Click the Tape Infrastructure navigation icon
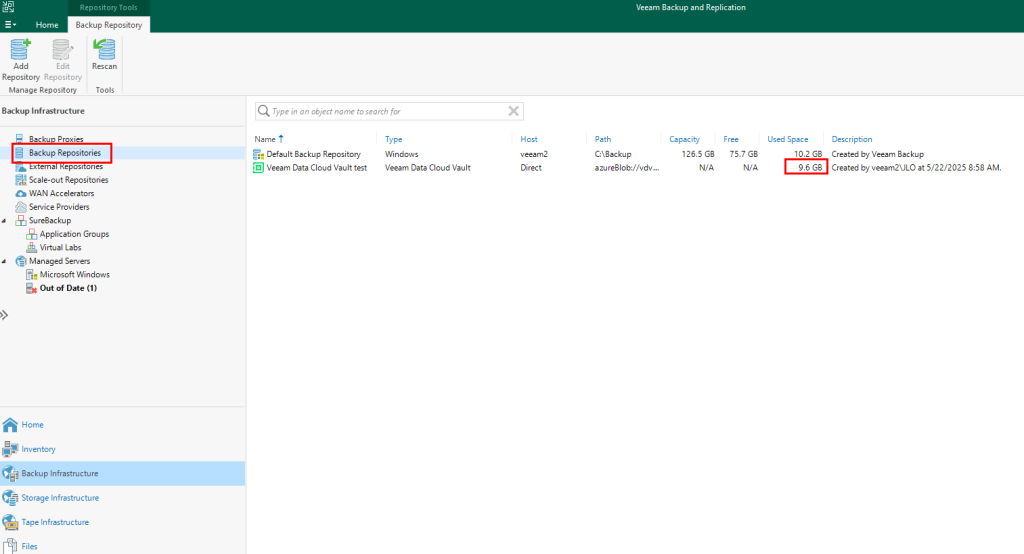1024x554 pixels. click(x=10, y=522)
